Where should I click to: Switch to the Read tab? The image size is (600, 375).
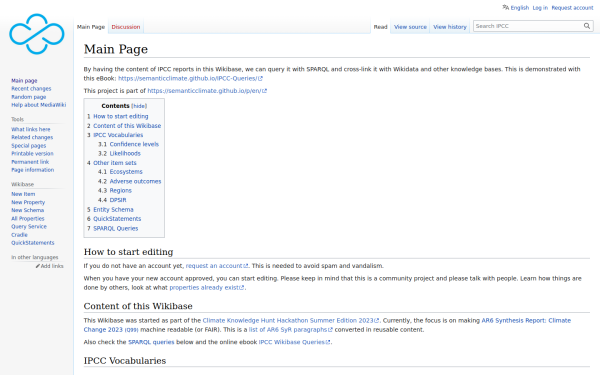coord(380,27)
